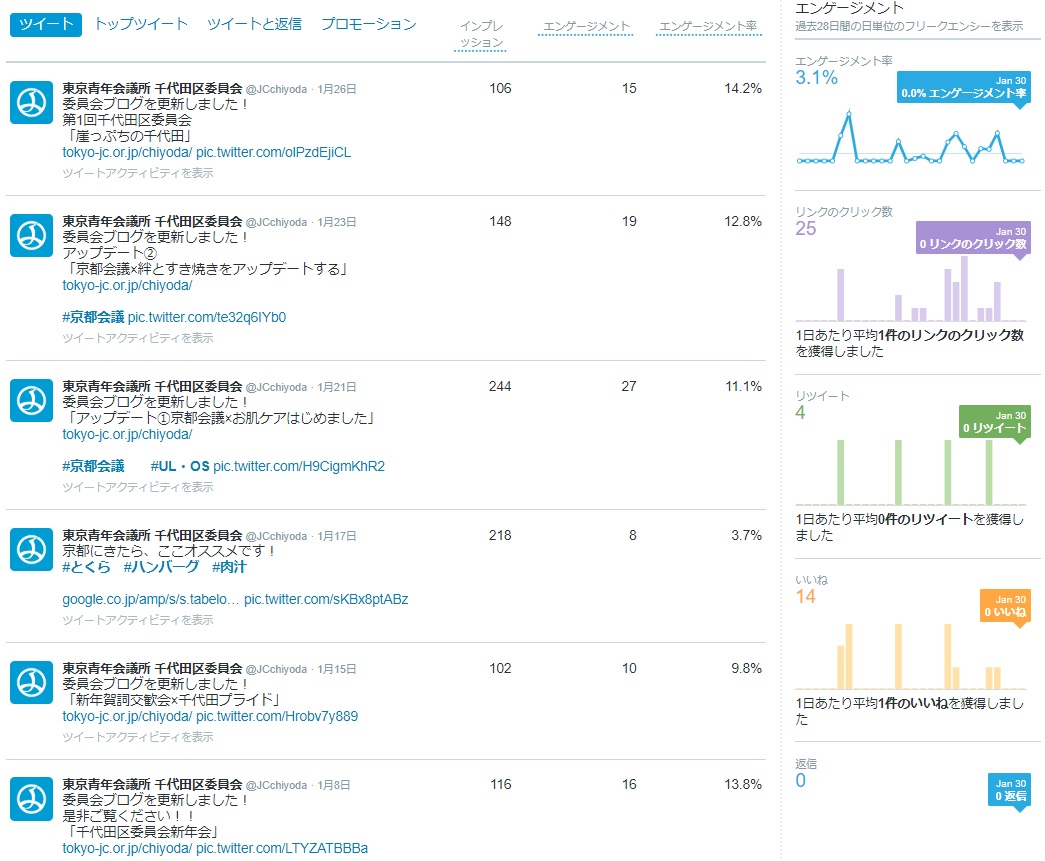Switch to the トップツイート tab
Screen dimensions: 1045x861
pyautogui.click(x=141, y=24)
